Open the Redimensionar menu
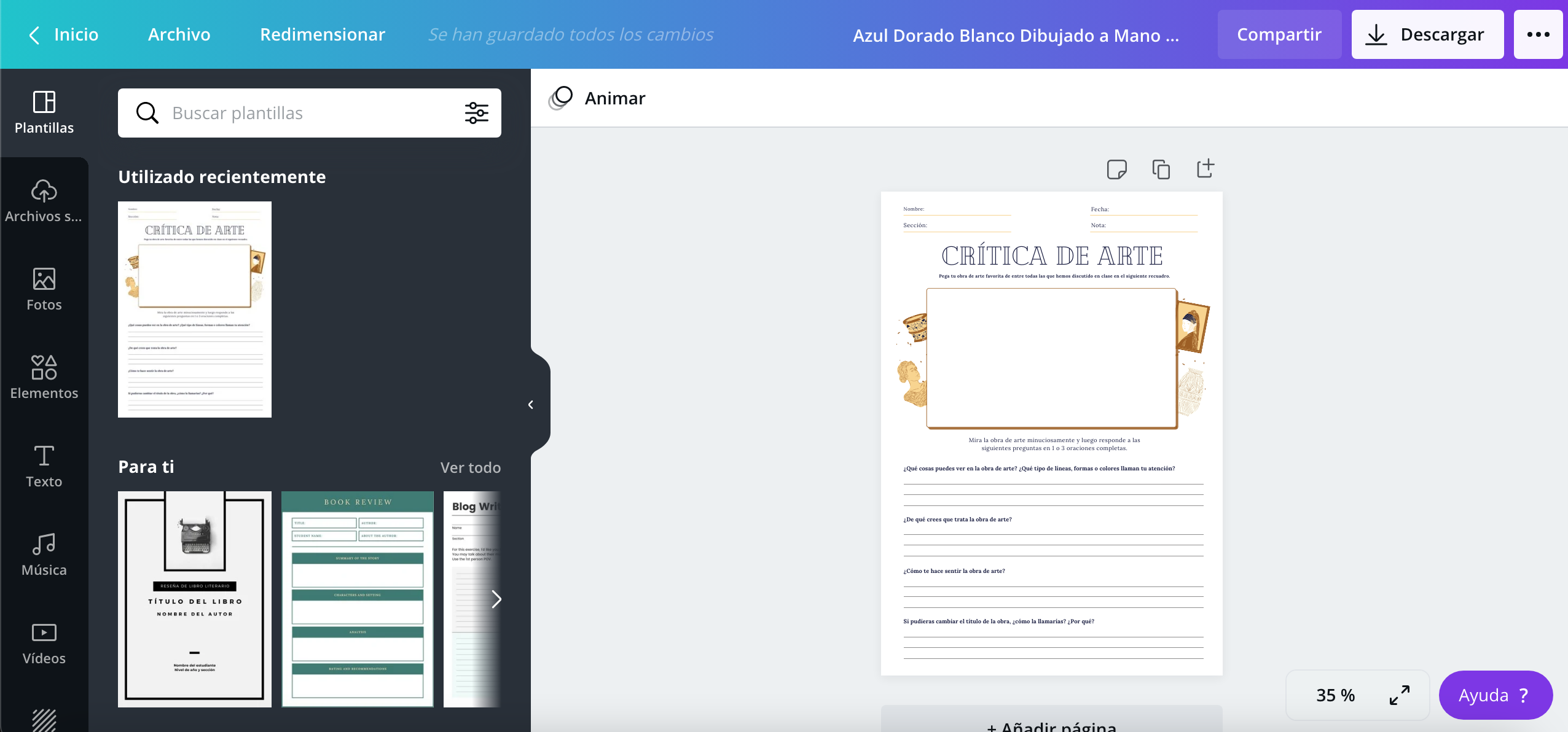The height and width of the screenshot is (732, 1568). [x=323, y=34]
